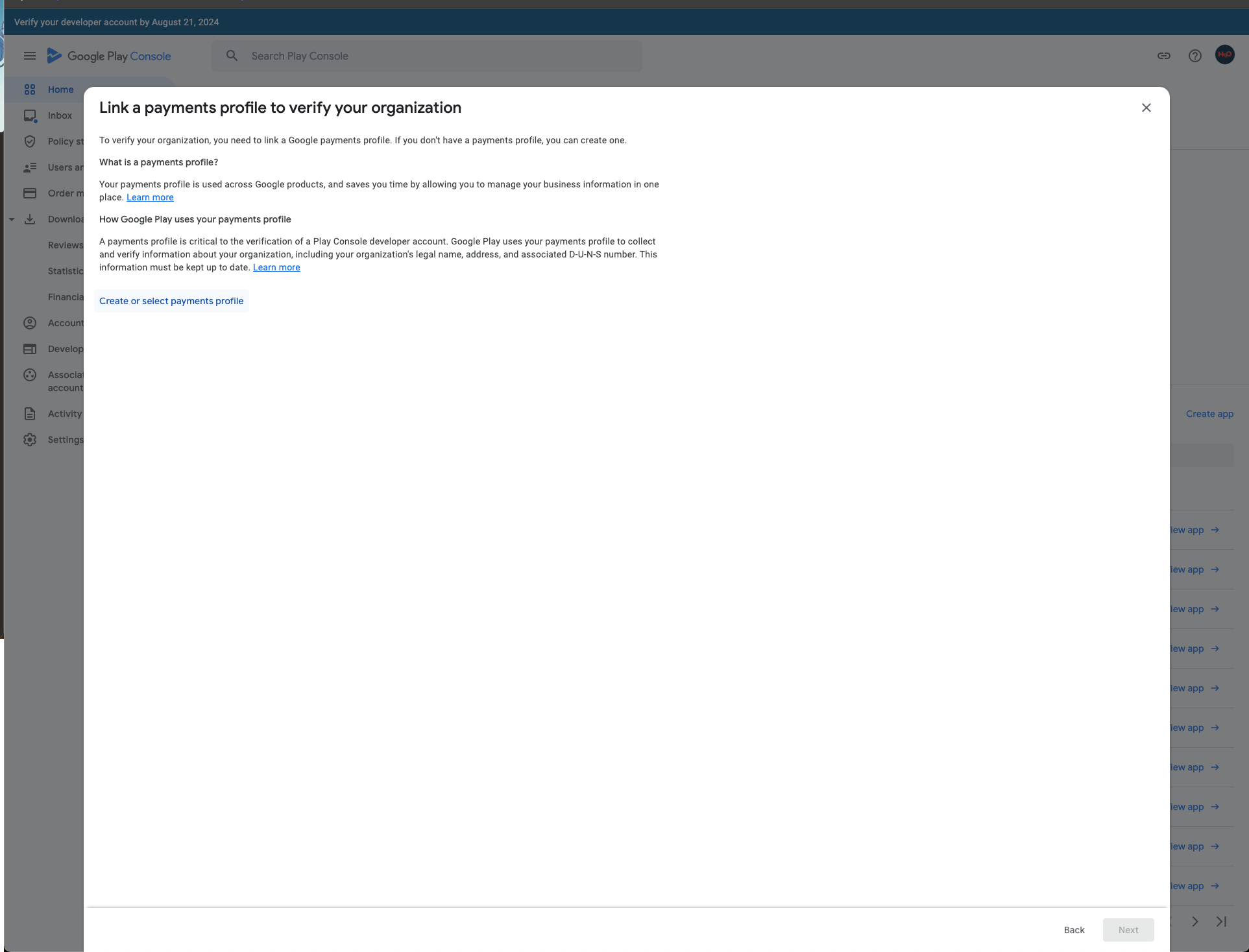The image size is (1249, 952).
Task: Click the Order management card icon
Action: [30, 193]
